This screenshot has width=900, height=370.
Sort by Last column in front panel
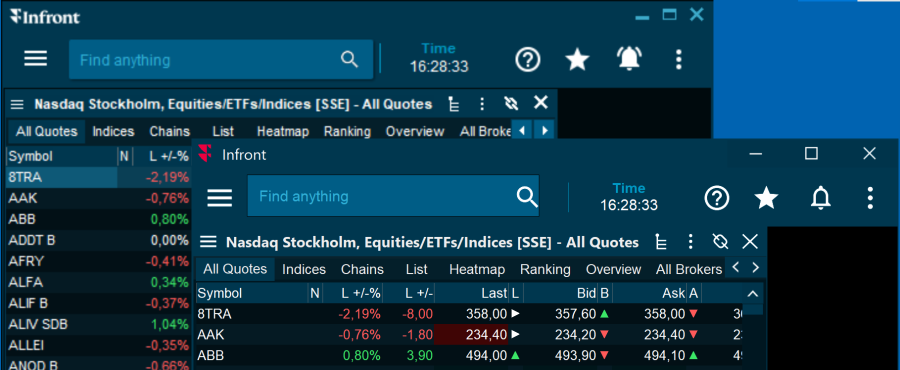click(471, 293)
